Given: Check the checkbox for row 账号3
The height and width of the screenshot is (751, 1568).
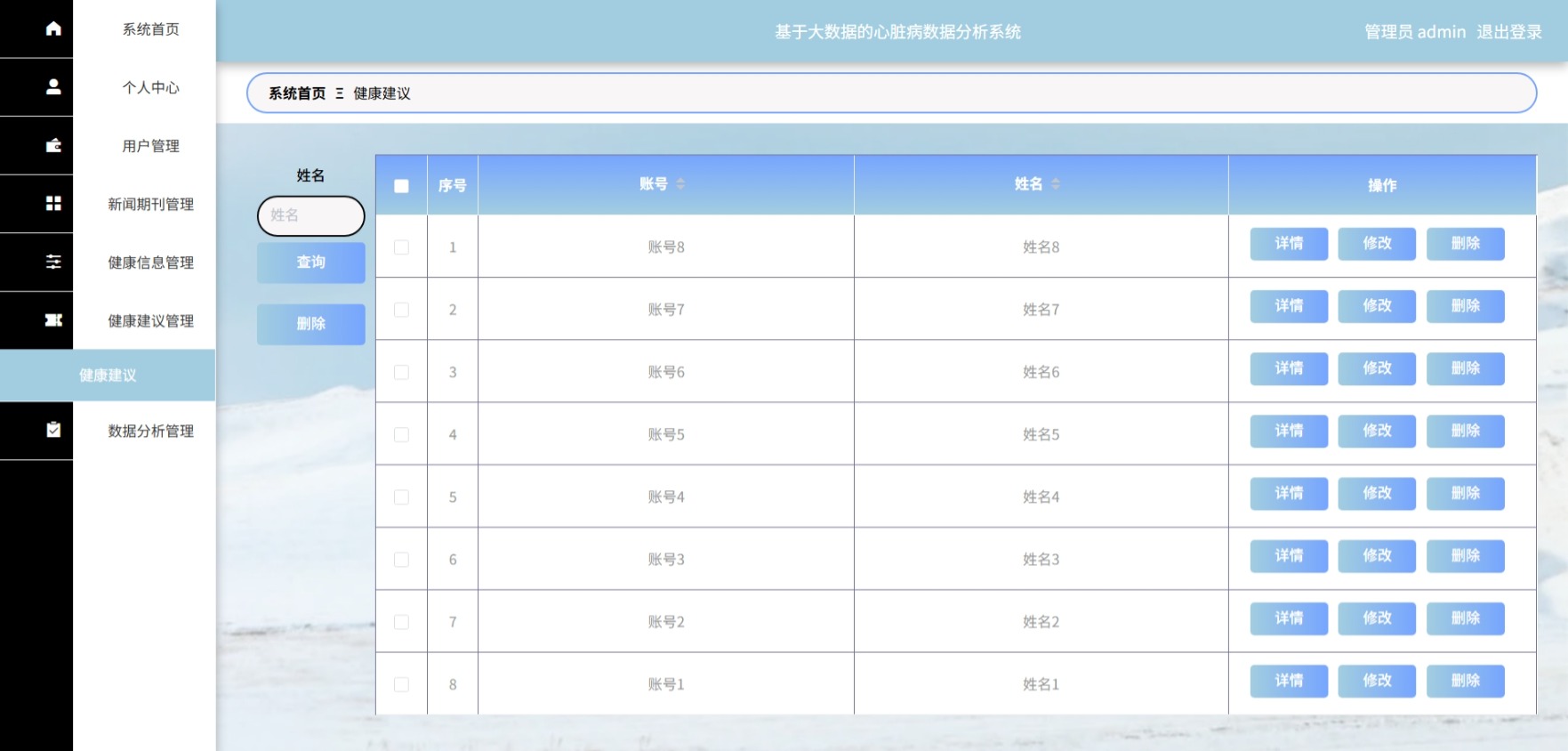Looking at the screenshot, I should [x=401, y=560].
